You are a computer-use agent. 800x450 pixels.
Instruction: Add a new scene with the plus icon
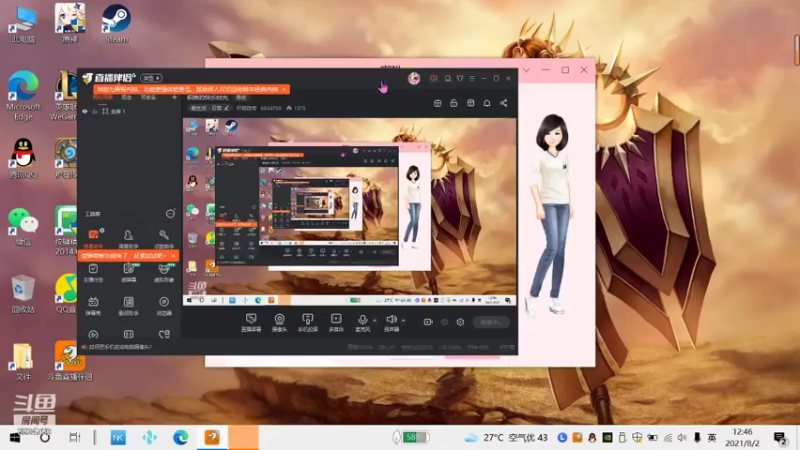174,97
